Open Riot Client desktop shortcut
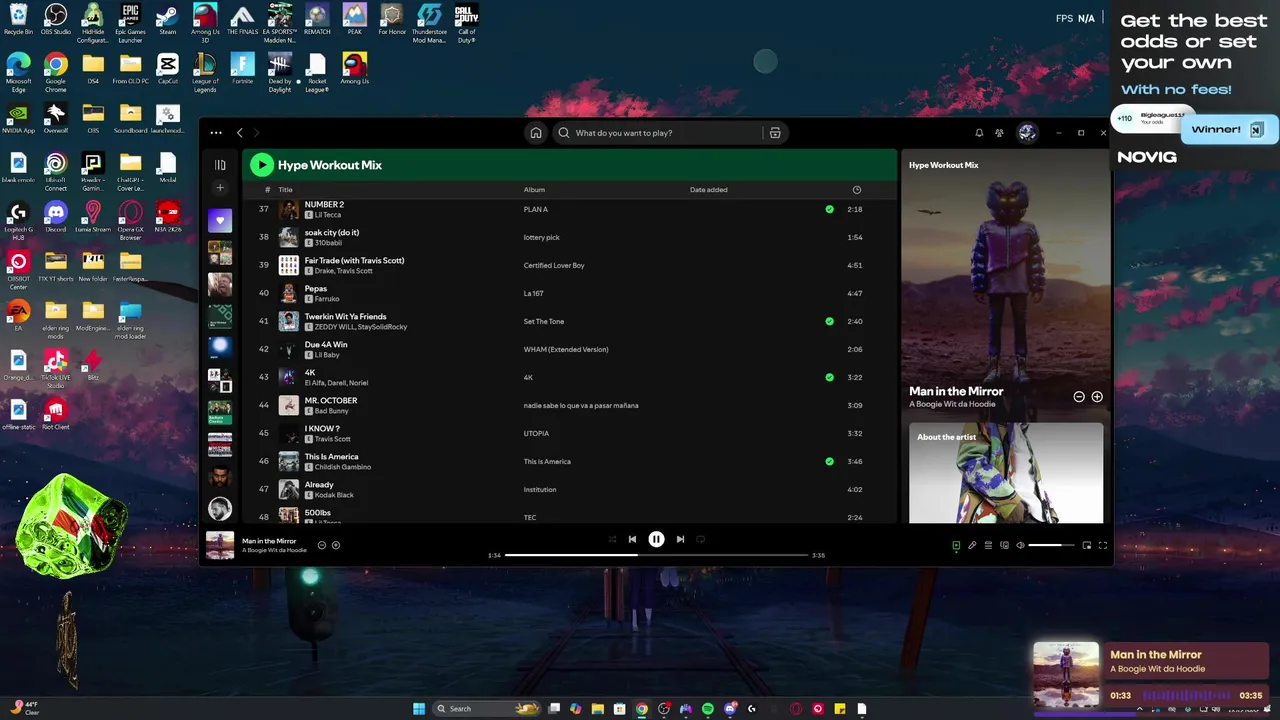This screenshot has height=720, width=1280. (x=56, y=414)
